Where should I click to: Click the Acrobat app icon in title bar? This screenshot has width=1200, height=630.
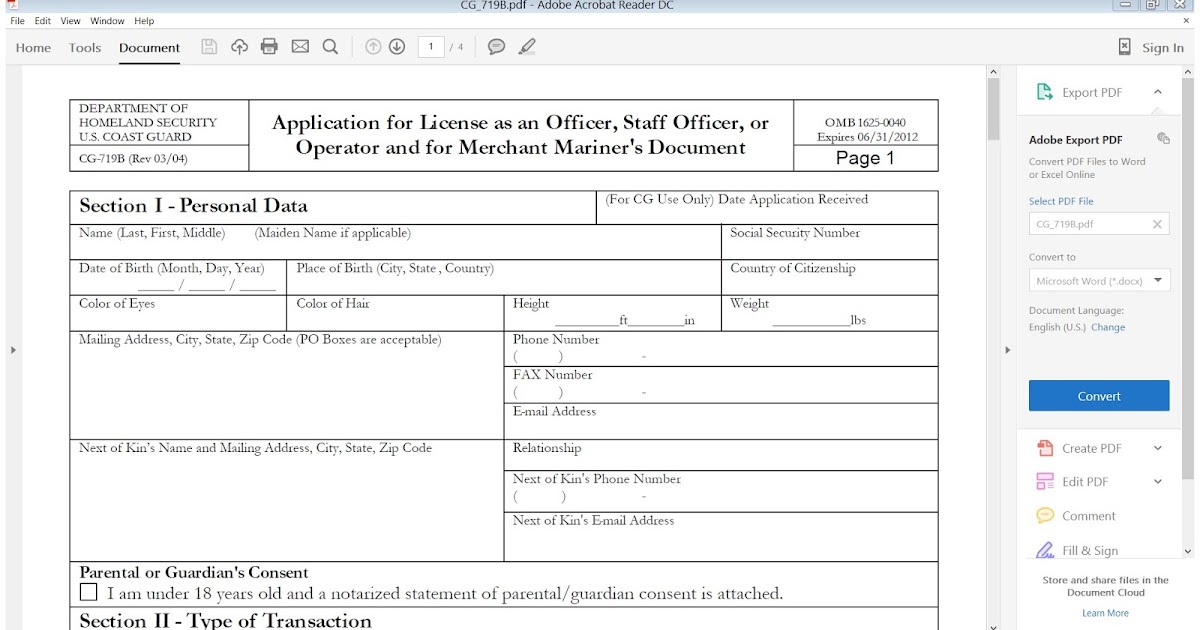11,5
